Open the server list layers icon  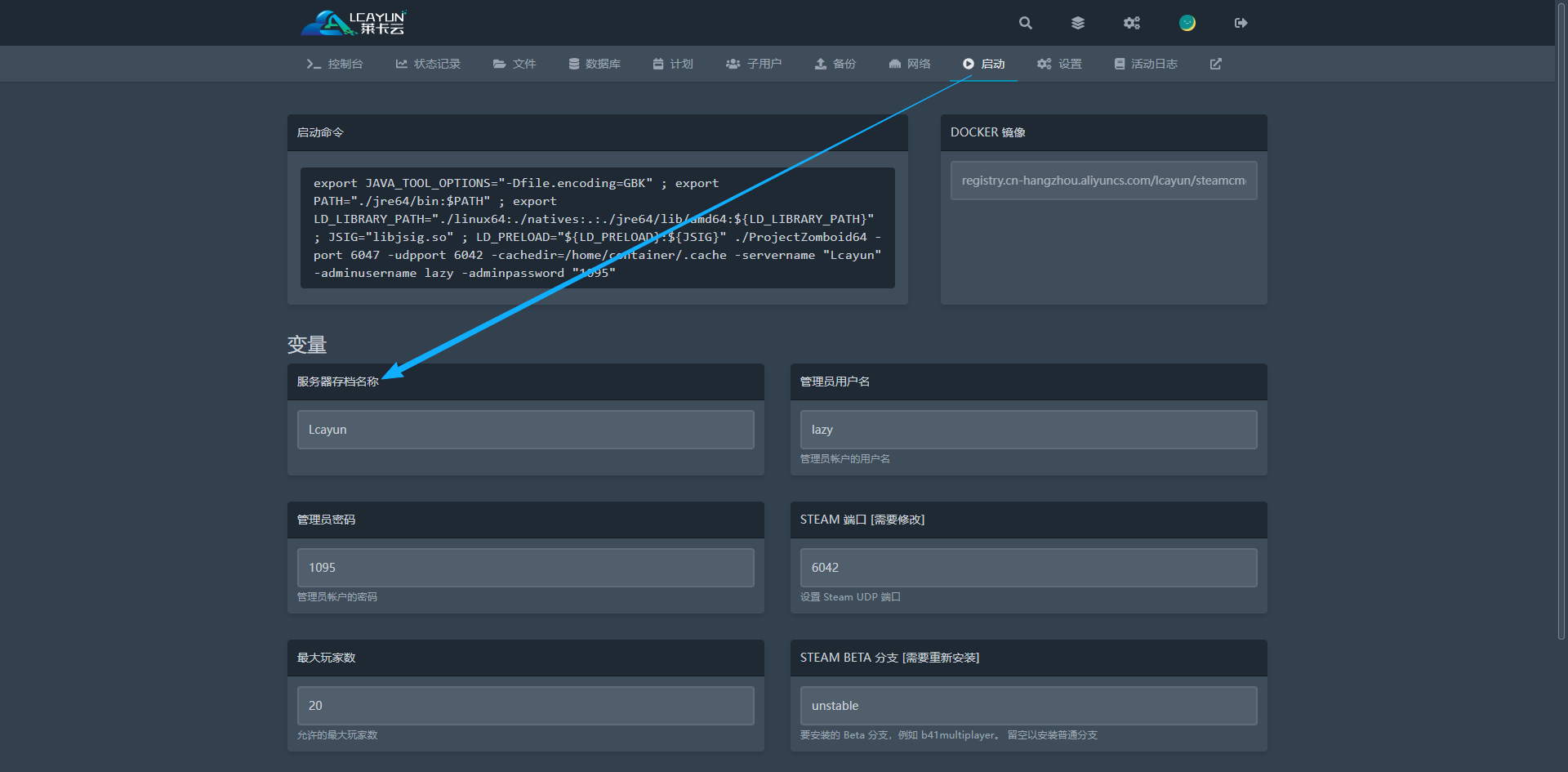(x=1078, y=23)
